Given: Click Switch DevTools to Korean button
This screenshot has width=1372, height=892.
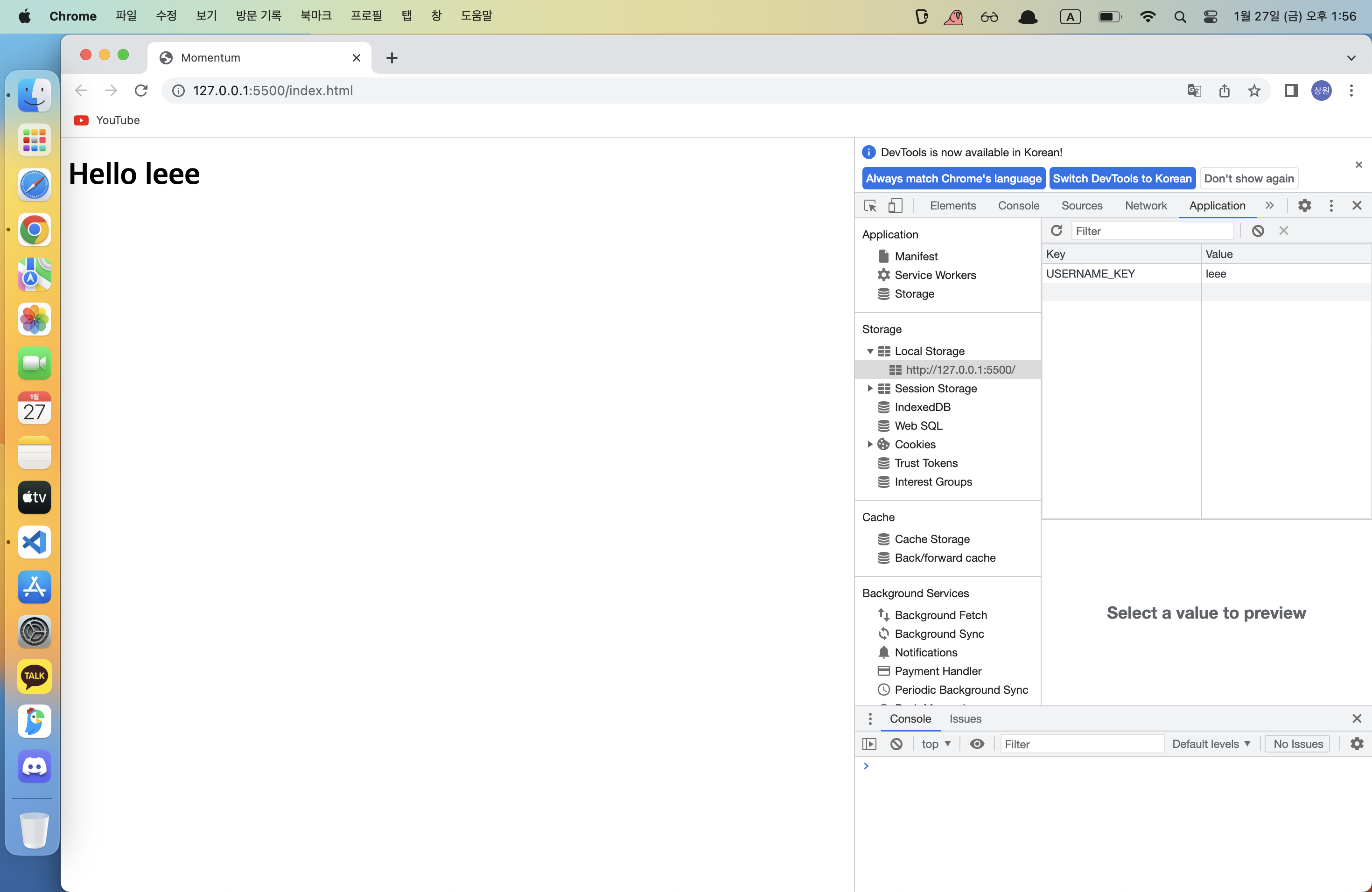Looking at the screenshot, I should pos(1122,179).
